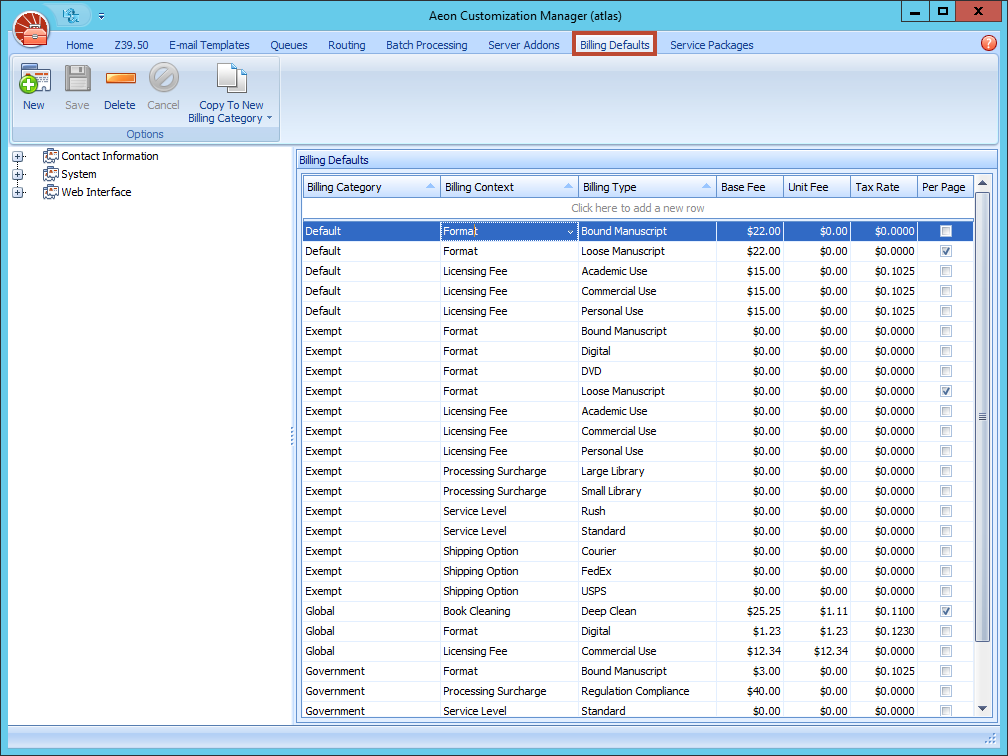The image size is (1008, 756).
Task: Uncheck Per Page on the Loose Manuscript Default row
Action: coord(945,251)
